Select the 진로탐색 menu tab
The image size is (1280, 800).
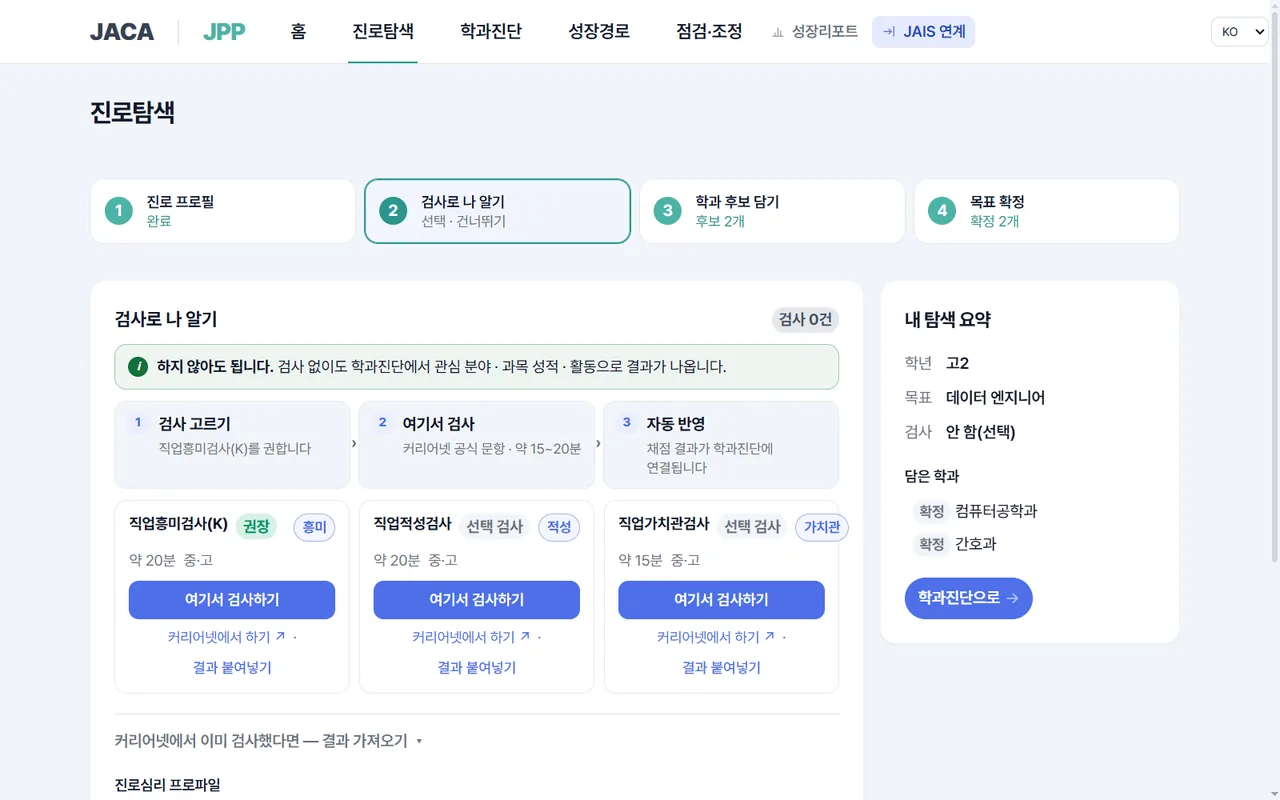tap(383, 32)
